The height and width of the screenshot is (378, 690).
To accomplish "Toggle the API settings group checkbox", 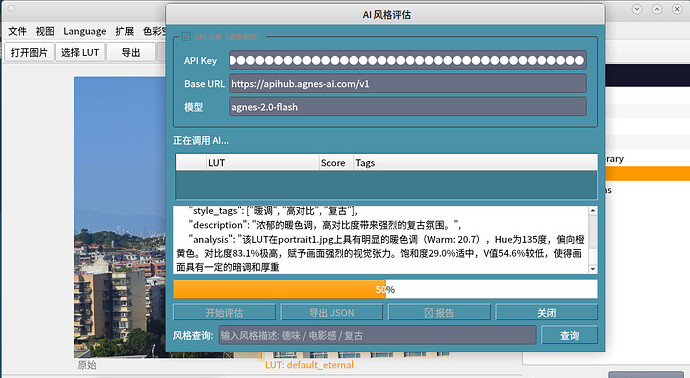I will coord(186,37).
